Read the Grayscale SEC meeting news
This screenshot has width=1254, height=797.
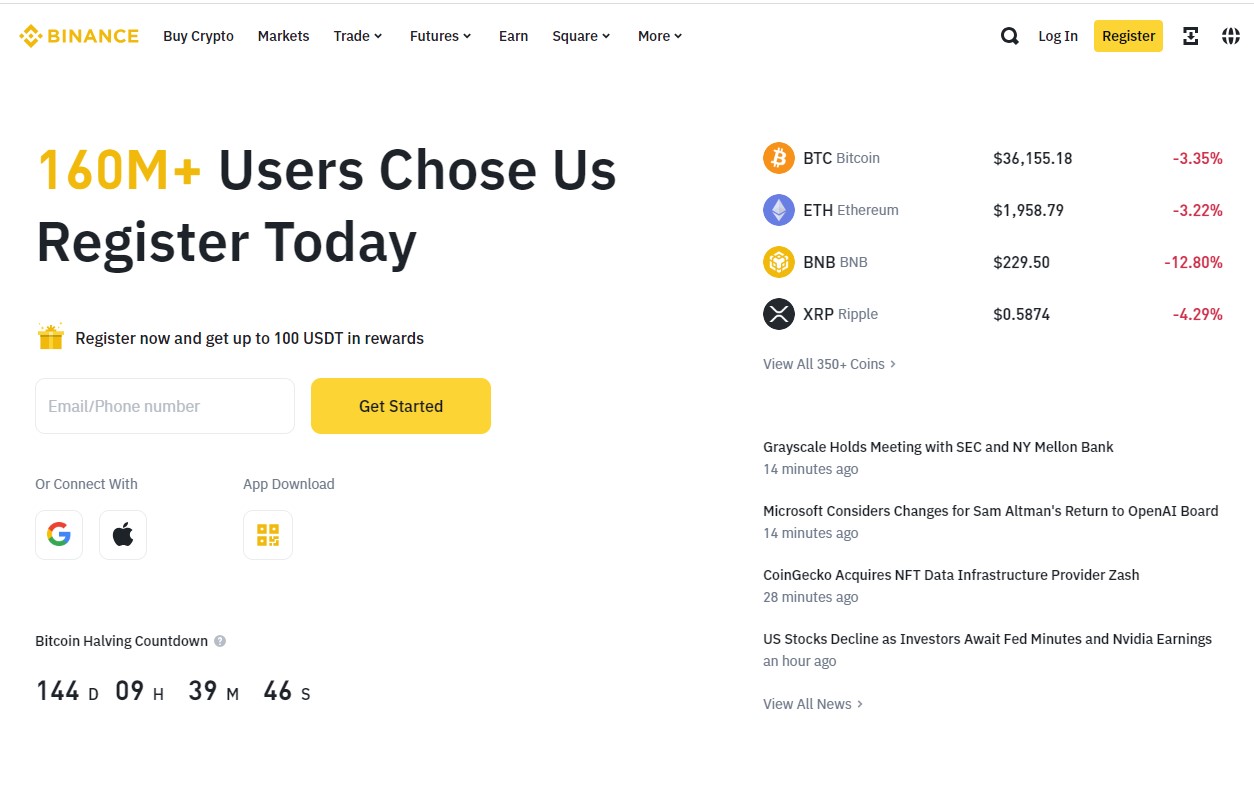click(938, 447)
